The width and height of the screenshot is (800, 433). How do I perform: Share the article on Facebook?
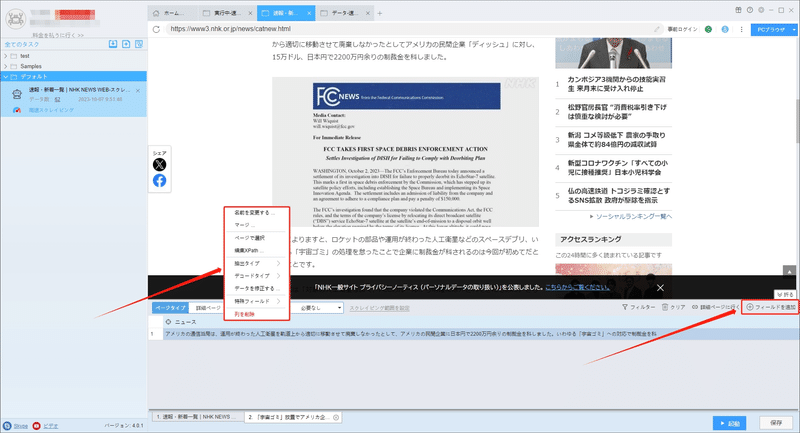click(159, 181)
